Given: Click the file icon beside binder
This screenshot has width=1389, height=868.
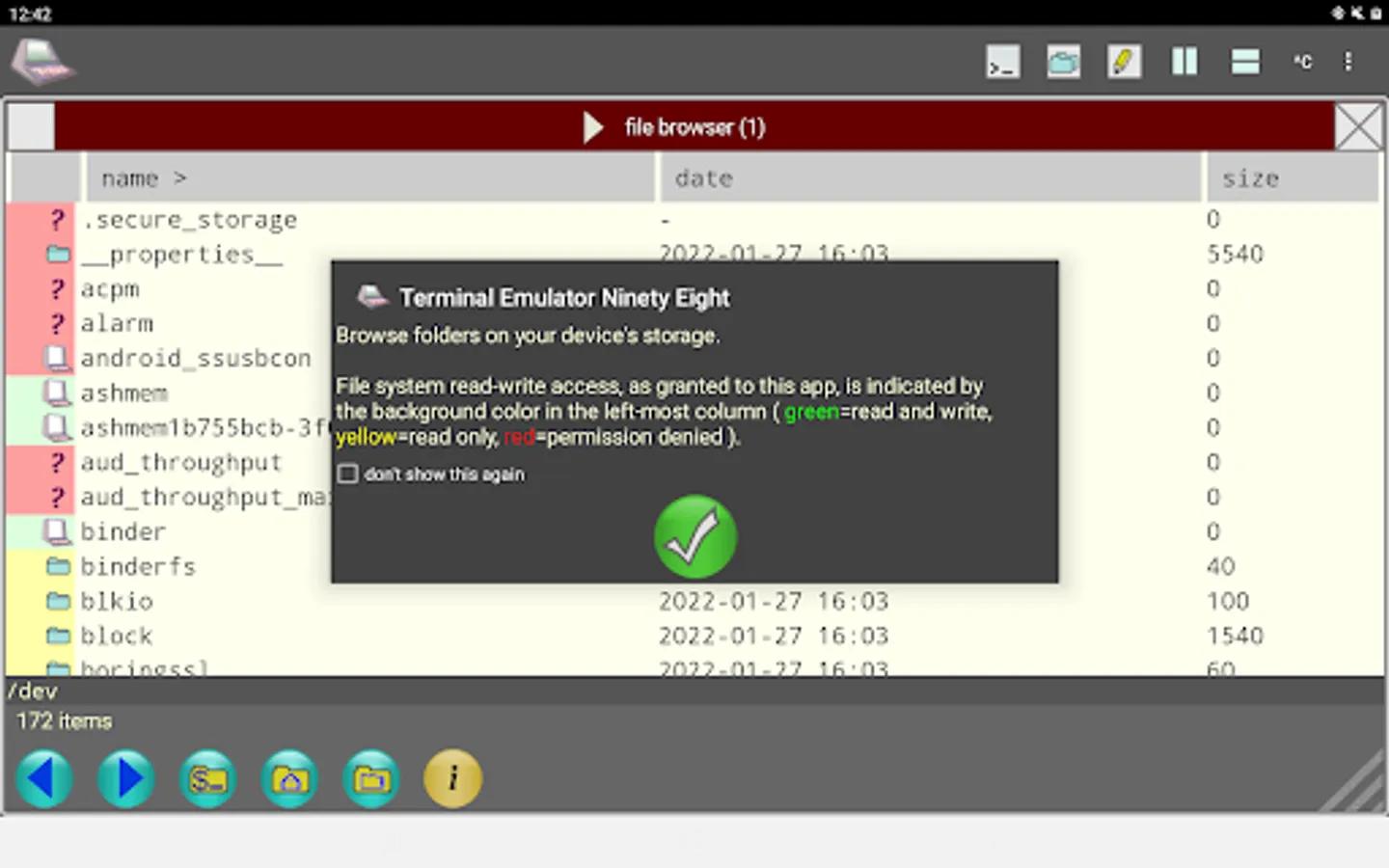Looking at the screenshot, I should tap(58, 531).
